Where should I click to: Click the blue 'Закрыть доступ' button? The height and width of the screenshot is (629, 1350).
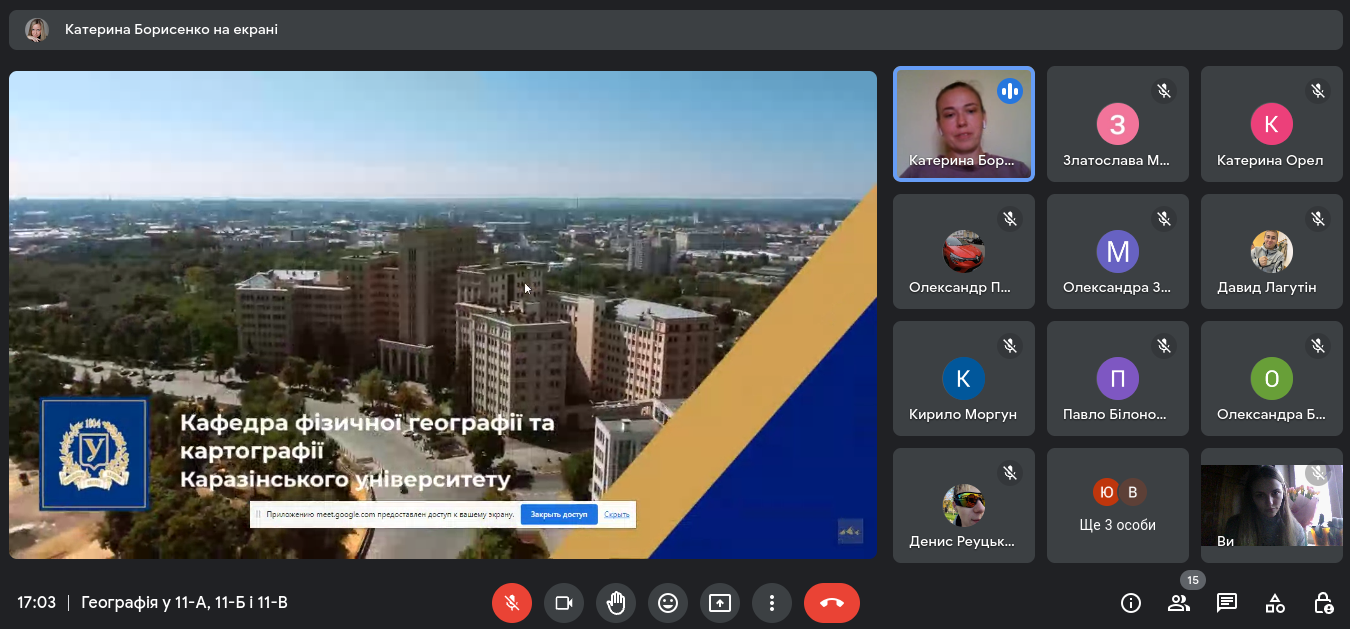pyautogui.click(x=559, y=514)
